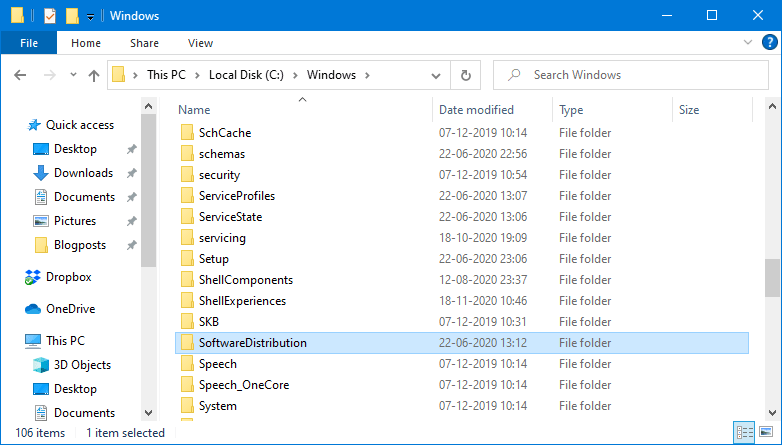Image resolution: width=782 pixels, height=445 pixels.
Task: Click the navigation pane scroll up arrow
Action: (x=148, y=106)
